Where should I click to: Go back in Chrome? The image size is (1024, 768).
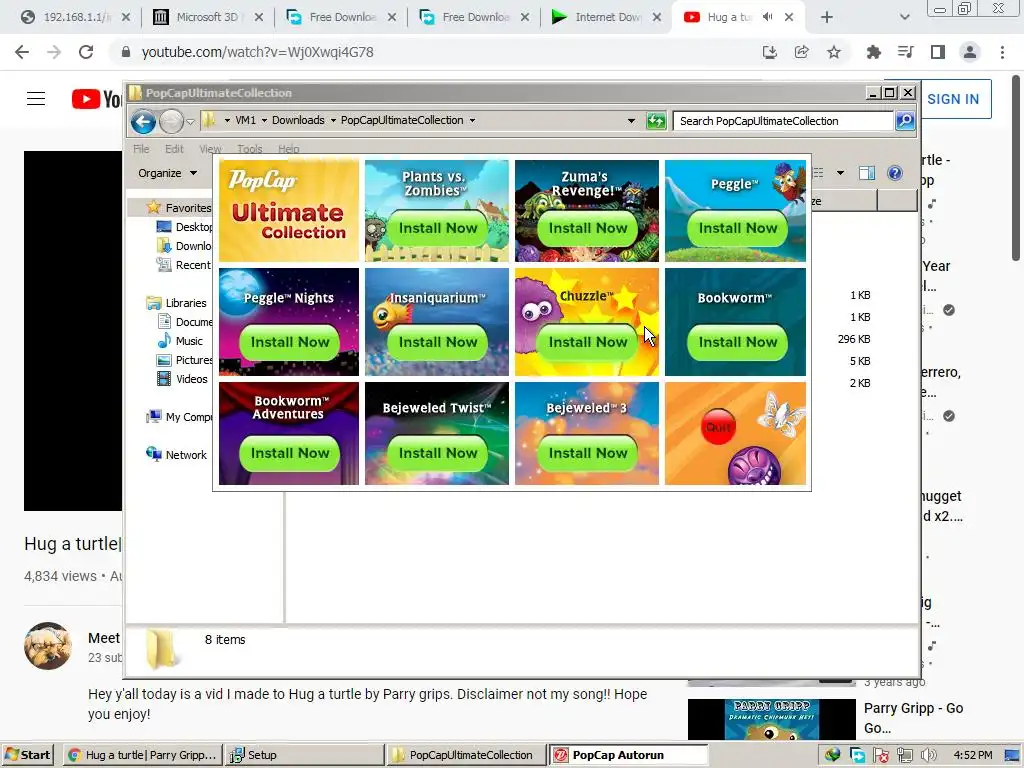[22, 52]
